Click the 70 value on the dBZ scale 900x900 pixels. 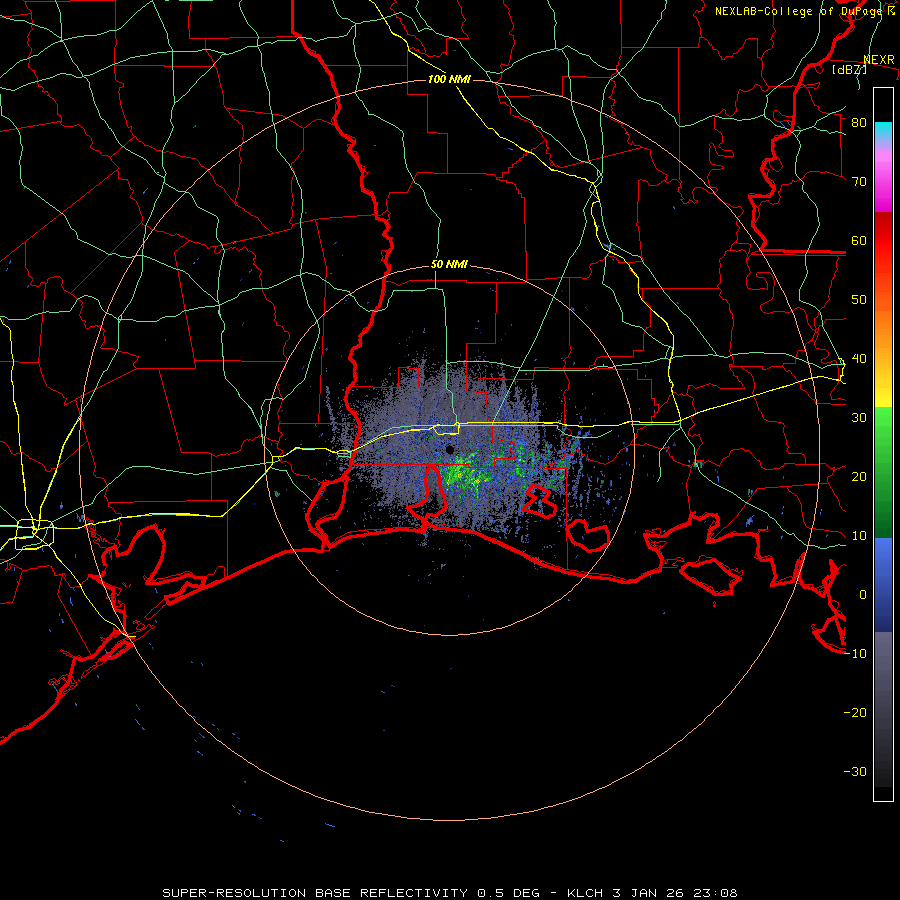coord(859,181)
